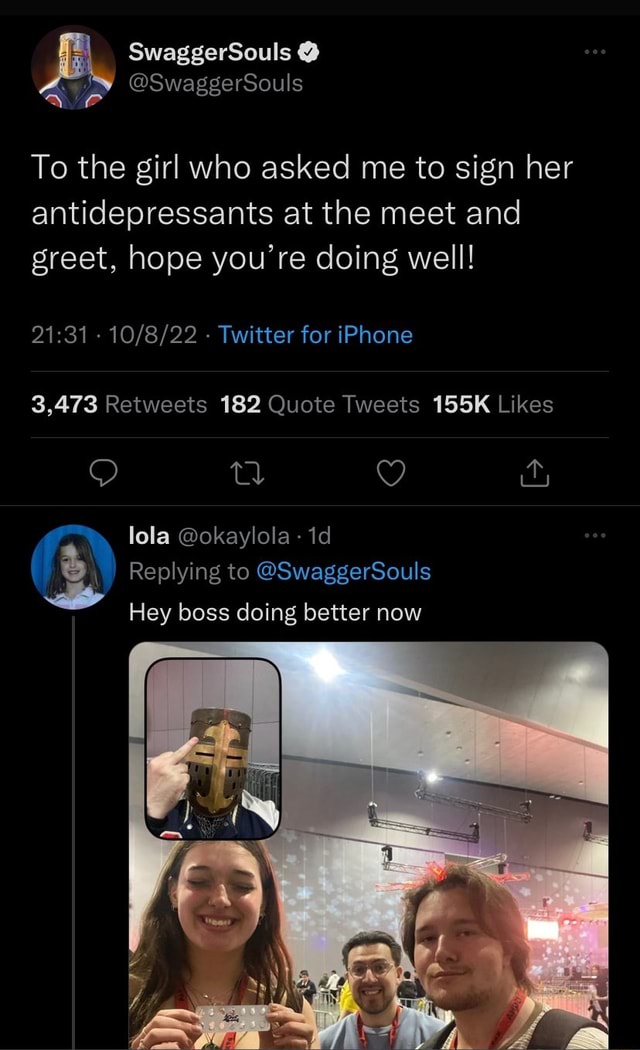Screen dimensions: 640x1050
Task: Click the Twitter for iPhone source link
Action: (315, 335)
